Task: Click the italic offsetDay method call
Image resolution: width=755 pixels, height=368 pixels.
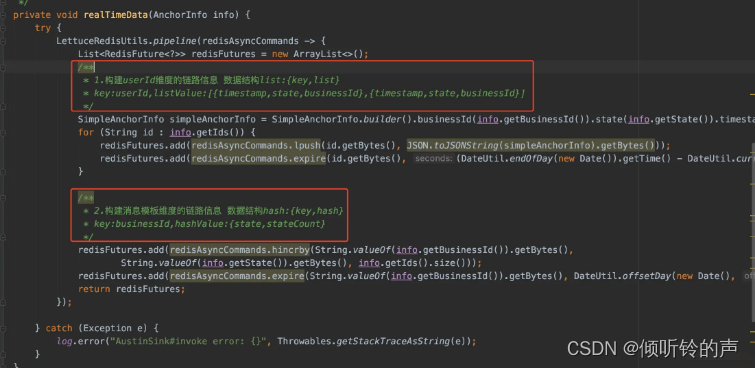Action: [647, 276]
